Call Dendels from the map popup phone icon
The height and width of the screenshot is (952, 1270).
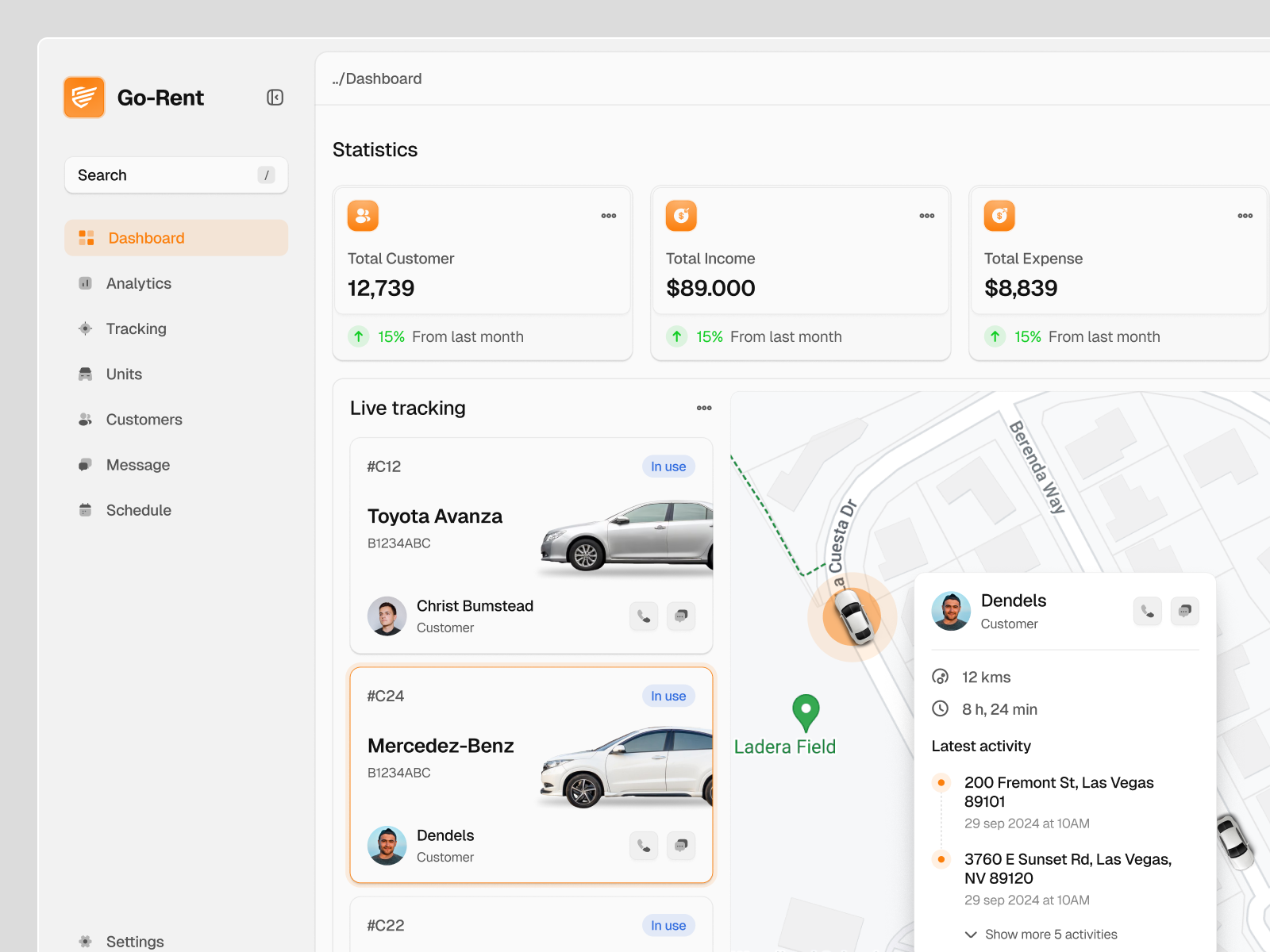click(x=1147, y=611)
